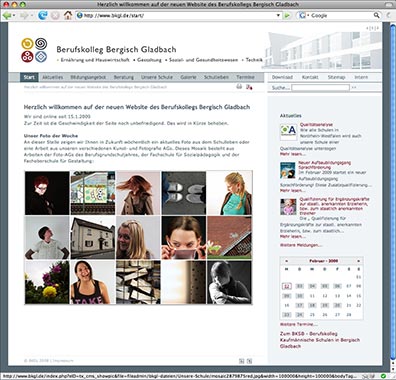Viewport: 396px width, 380px height.
Task: Click the 'Unser Foto der Woche' heading
Action: pos(51,136)
